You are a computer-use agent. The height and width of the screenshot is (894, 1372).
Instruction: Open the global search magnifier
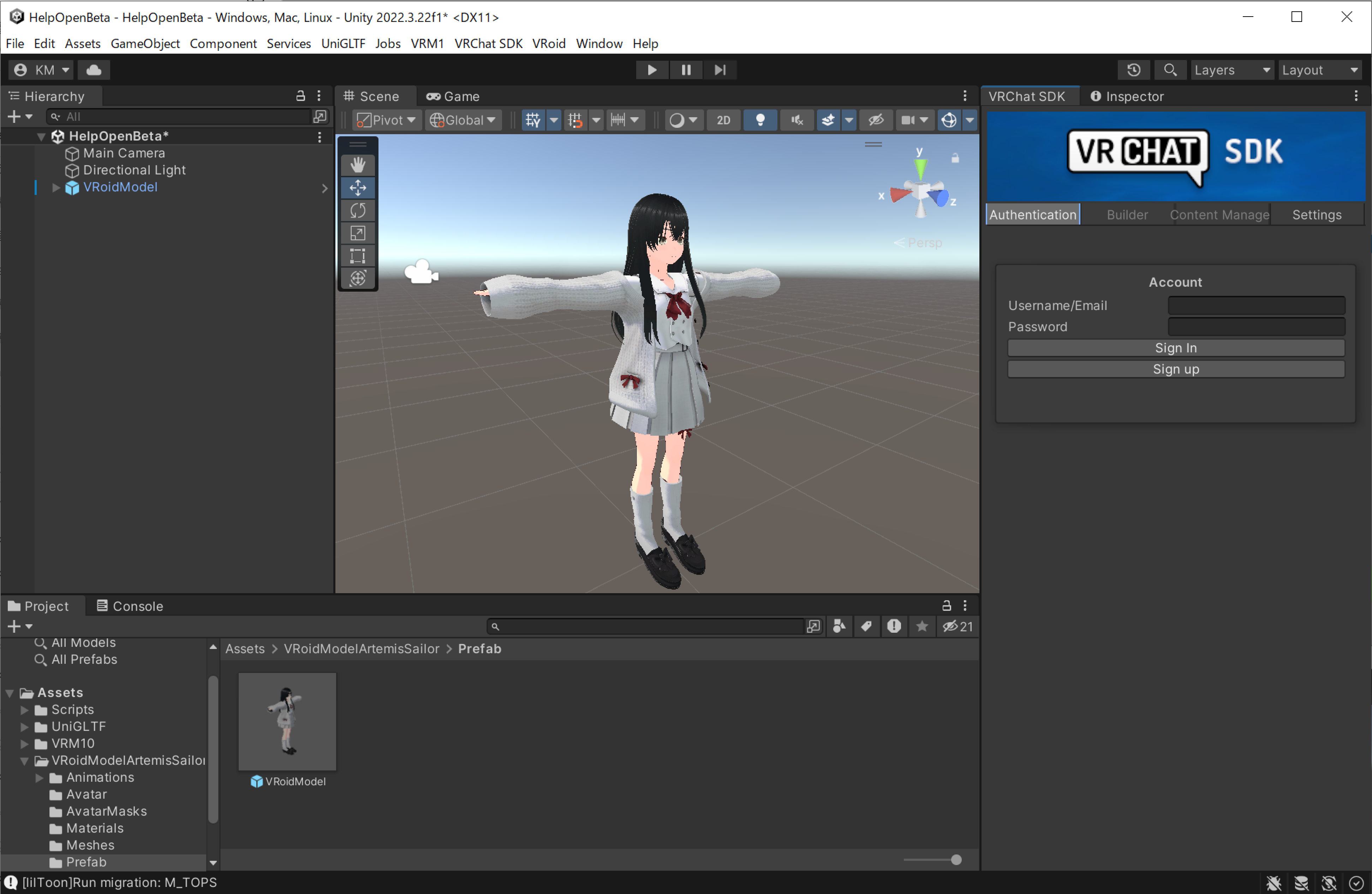(x=1170, y=70)
